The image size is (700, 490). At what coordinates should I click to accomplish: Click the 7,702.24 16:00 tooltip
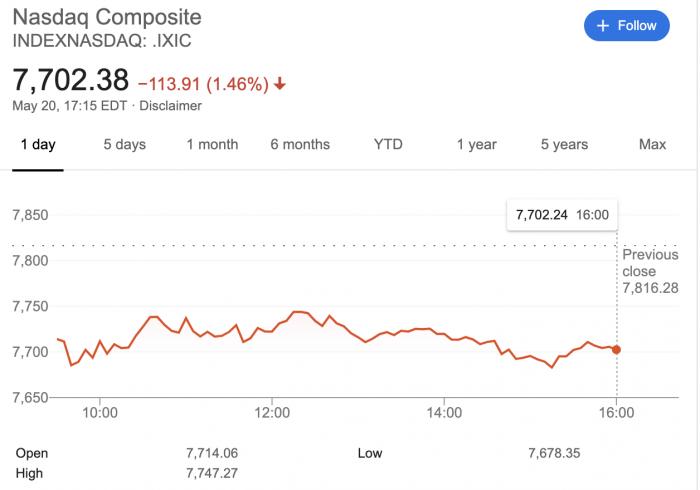[x=561, y=214]
